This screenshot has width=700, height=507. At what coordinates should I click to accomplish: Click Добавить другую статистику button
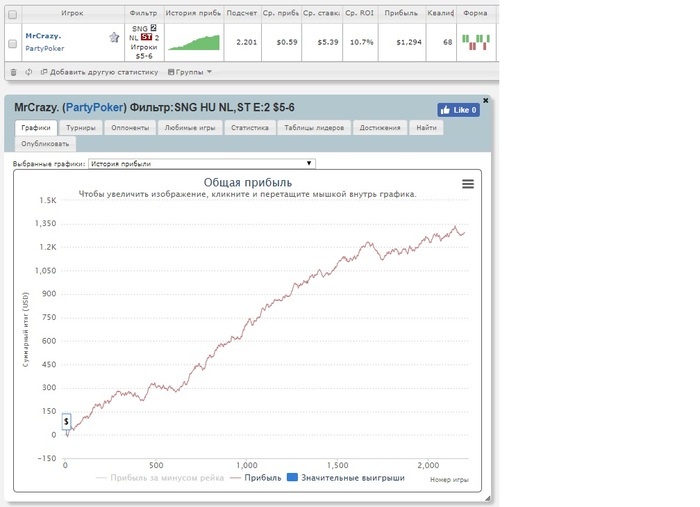point(99,72)
